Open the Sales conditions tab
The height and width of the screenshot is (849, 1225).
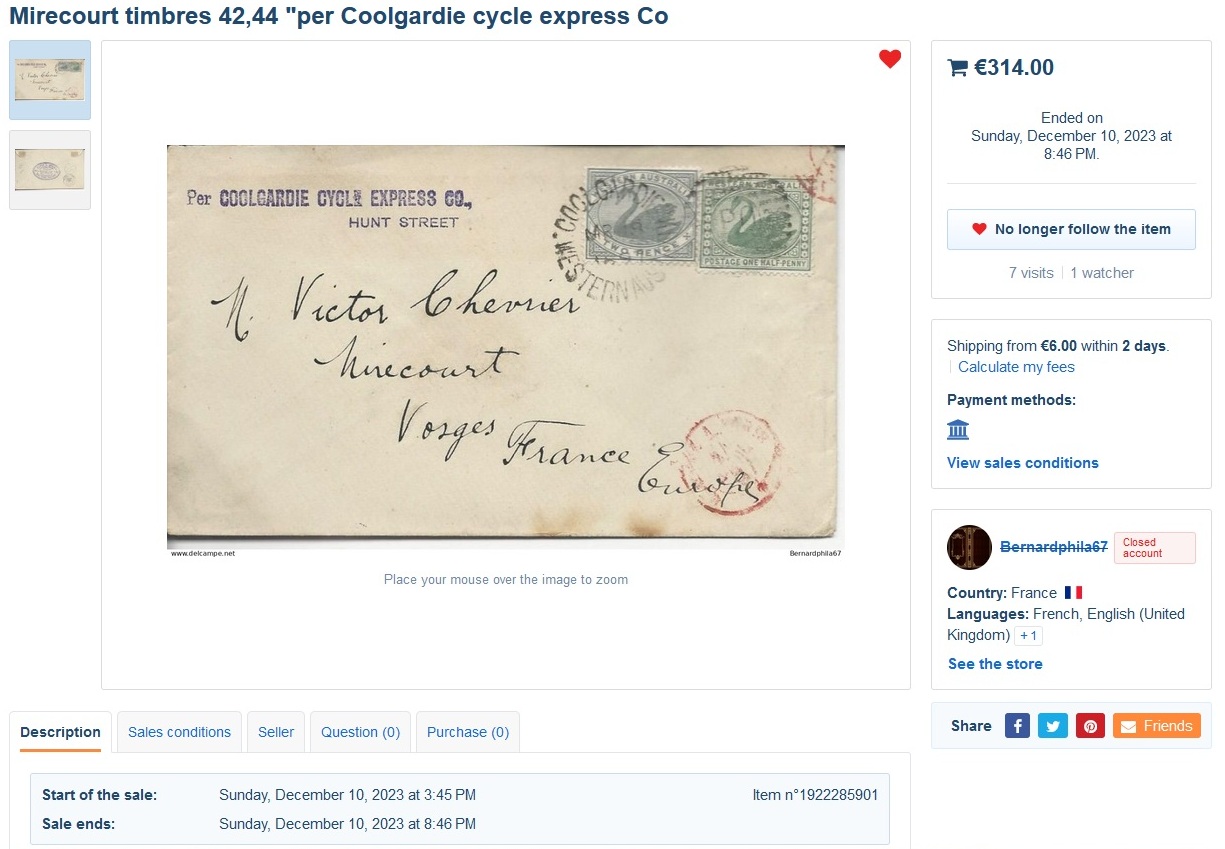click(x=179, y=732)
